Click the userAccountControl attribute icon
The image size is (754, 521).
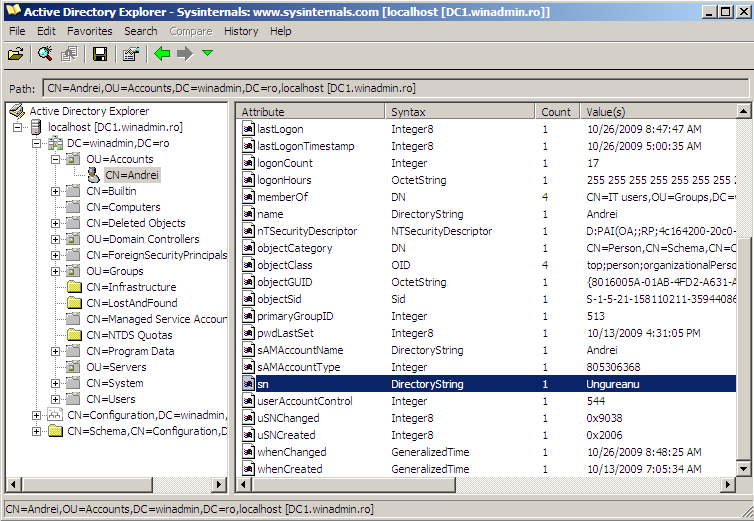click(248, 401)
